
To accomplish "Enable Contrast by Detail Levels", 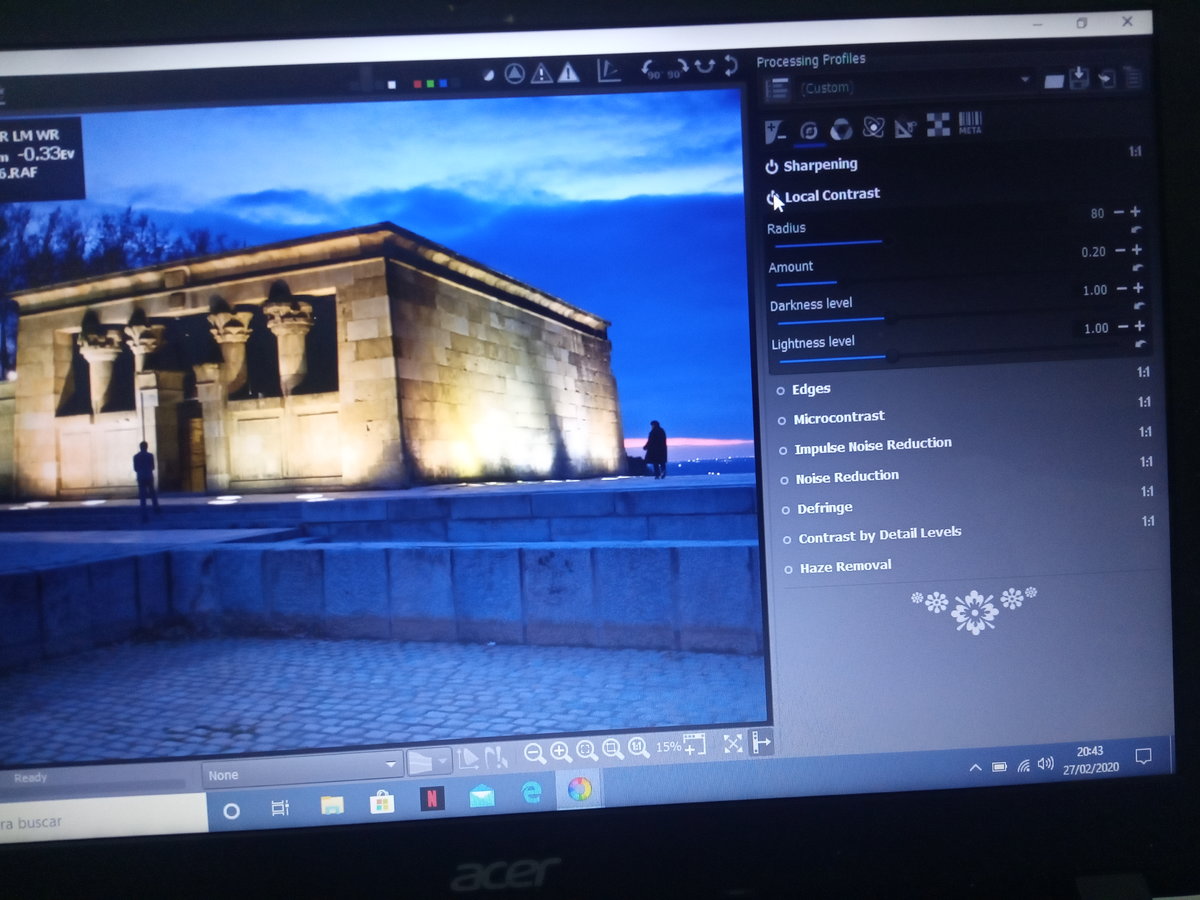I will tap(786, 539).
